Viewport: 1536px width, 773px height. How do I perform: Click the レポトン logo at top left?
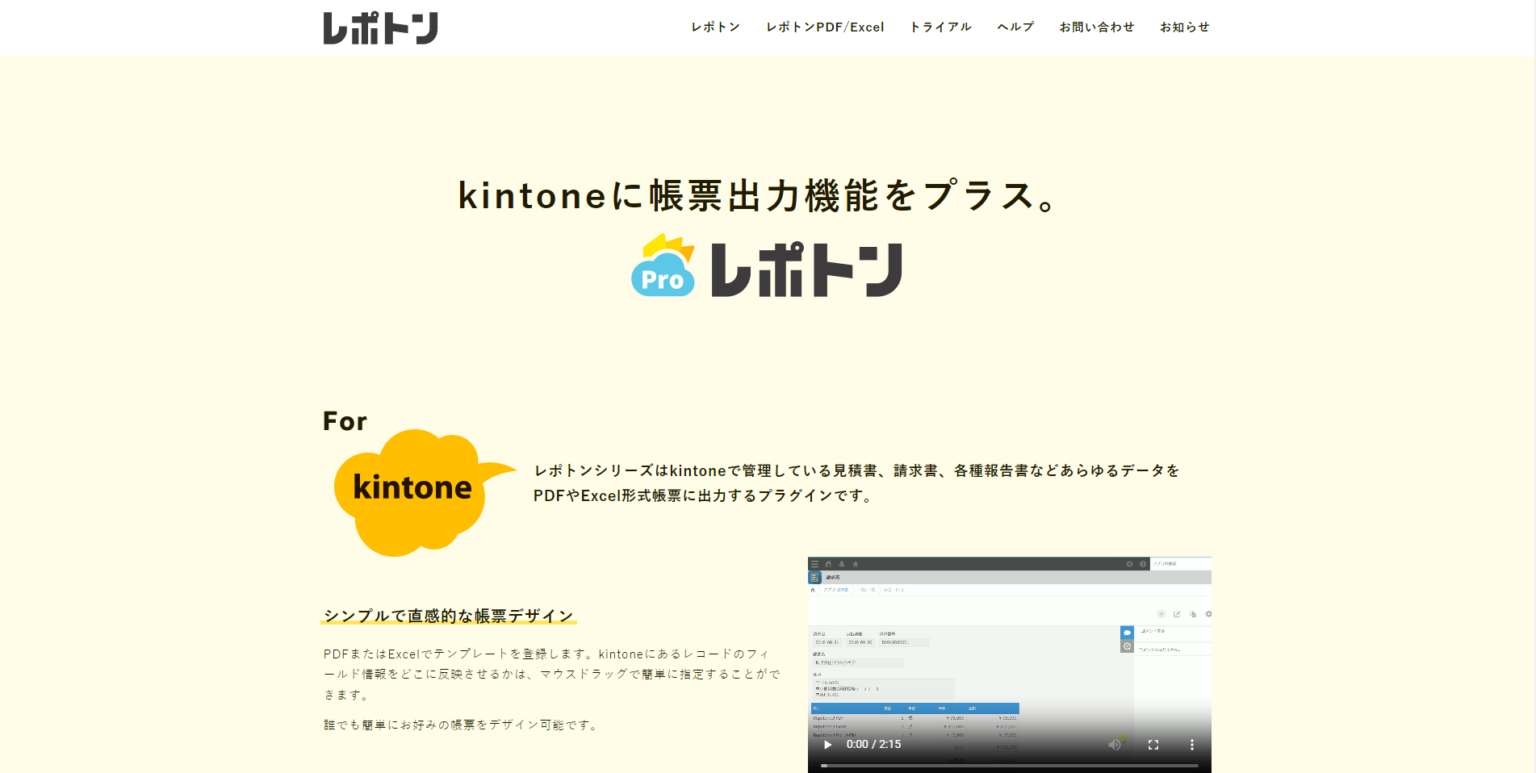point(381,27)
